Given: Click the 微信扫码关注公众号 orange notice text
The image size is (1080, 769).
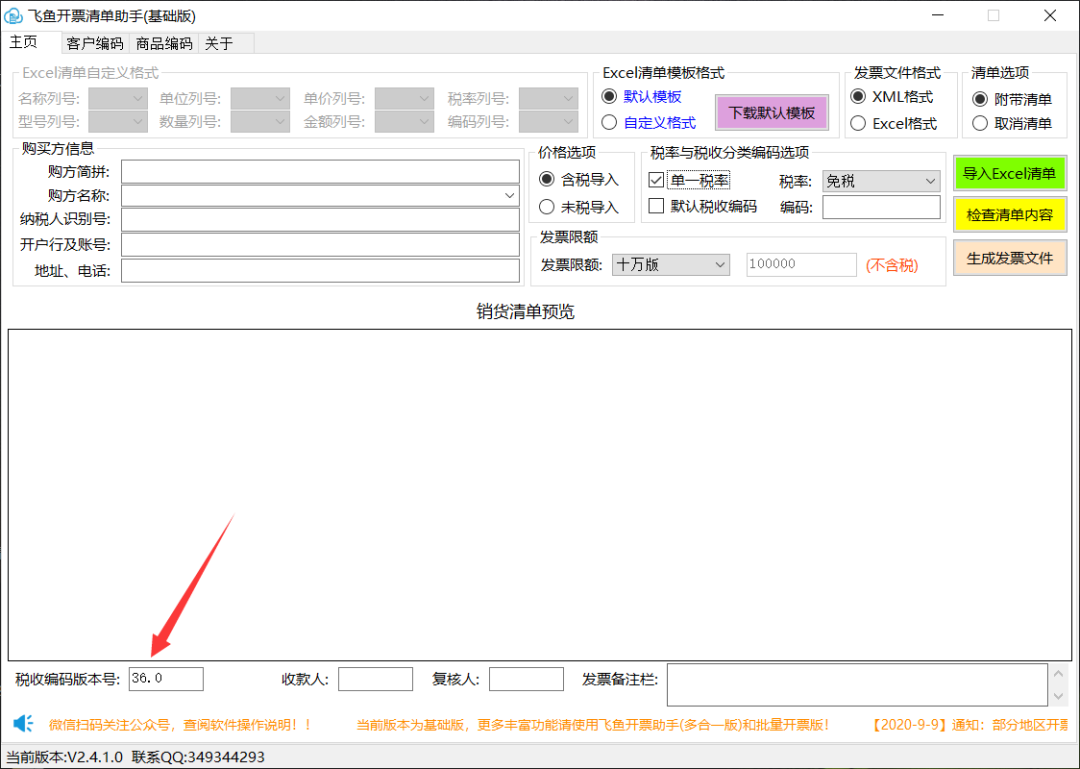Looking at the screenshot, I should coord(180,725).
